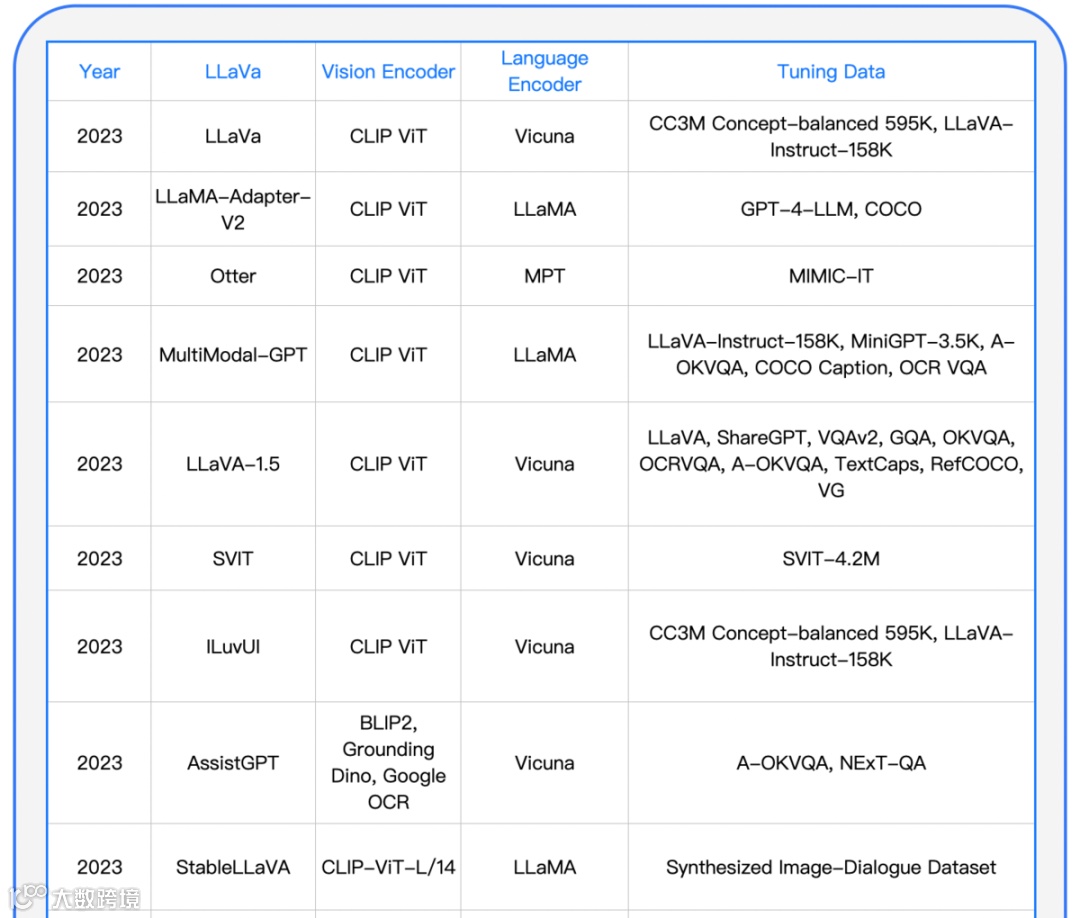This screenshot has width=1080, height=918.
Task: Click tuning data starting LLaVA-Instruct-158K, MiniGPT
Action: click(831, 355)
